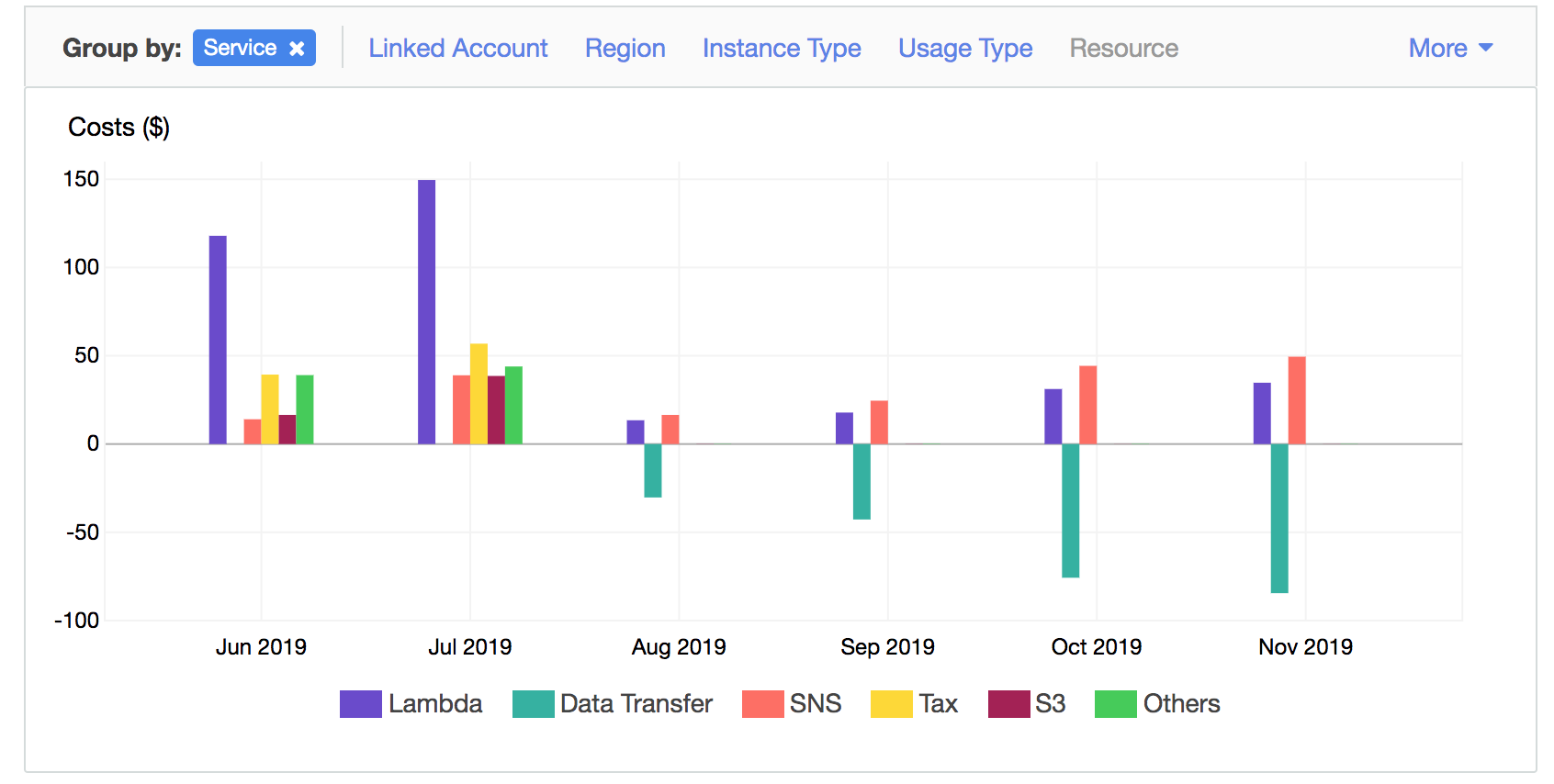Choose the Resource grouping option
The width and height of the screenshot is (1554, 784).
tap(1123, 49)
